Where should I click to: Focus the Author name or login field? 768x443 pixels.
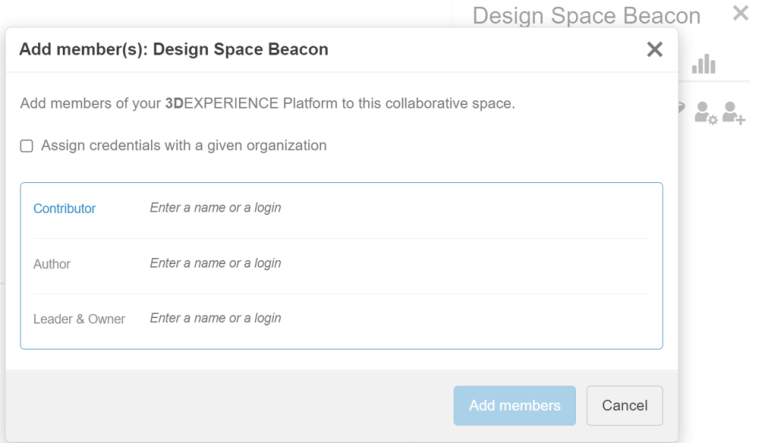(400, 263)
